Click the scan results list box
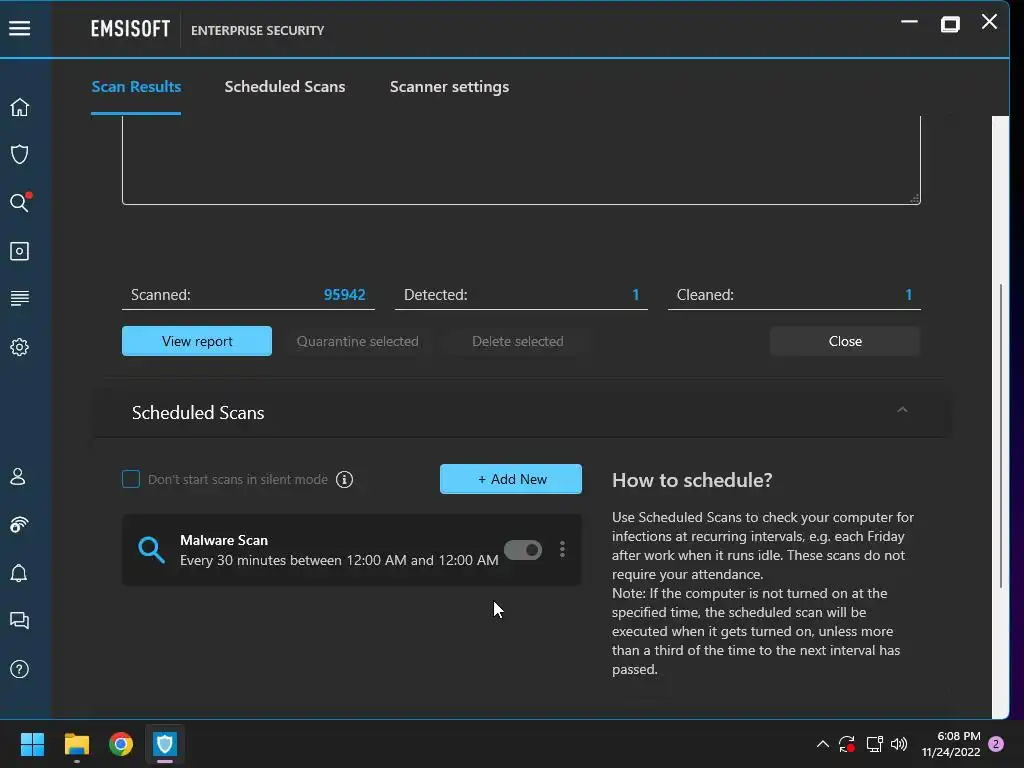 point(521,160)
